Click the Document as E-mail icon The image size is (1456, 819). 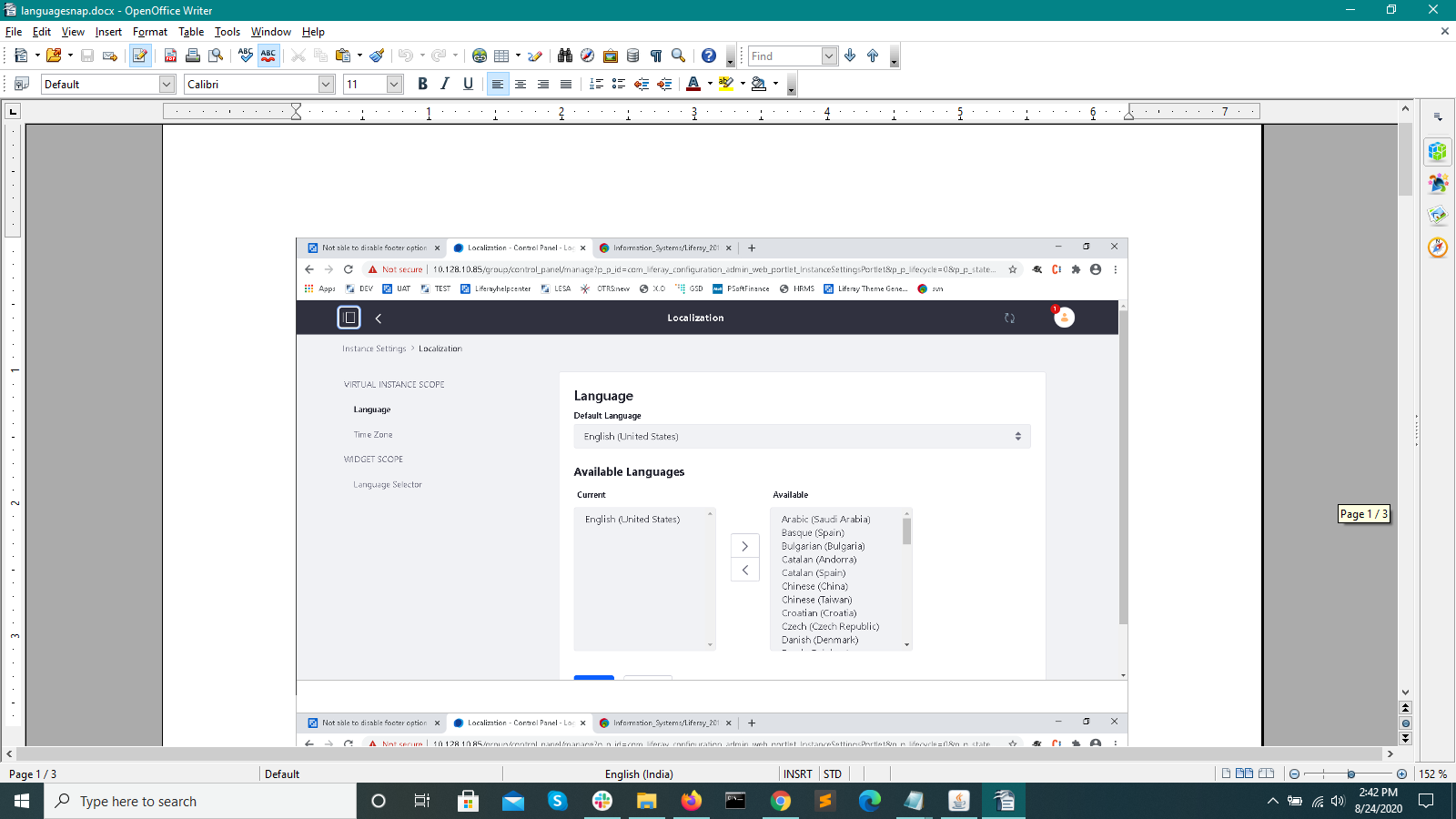tap(110, 56)
